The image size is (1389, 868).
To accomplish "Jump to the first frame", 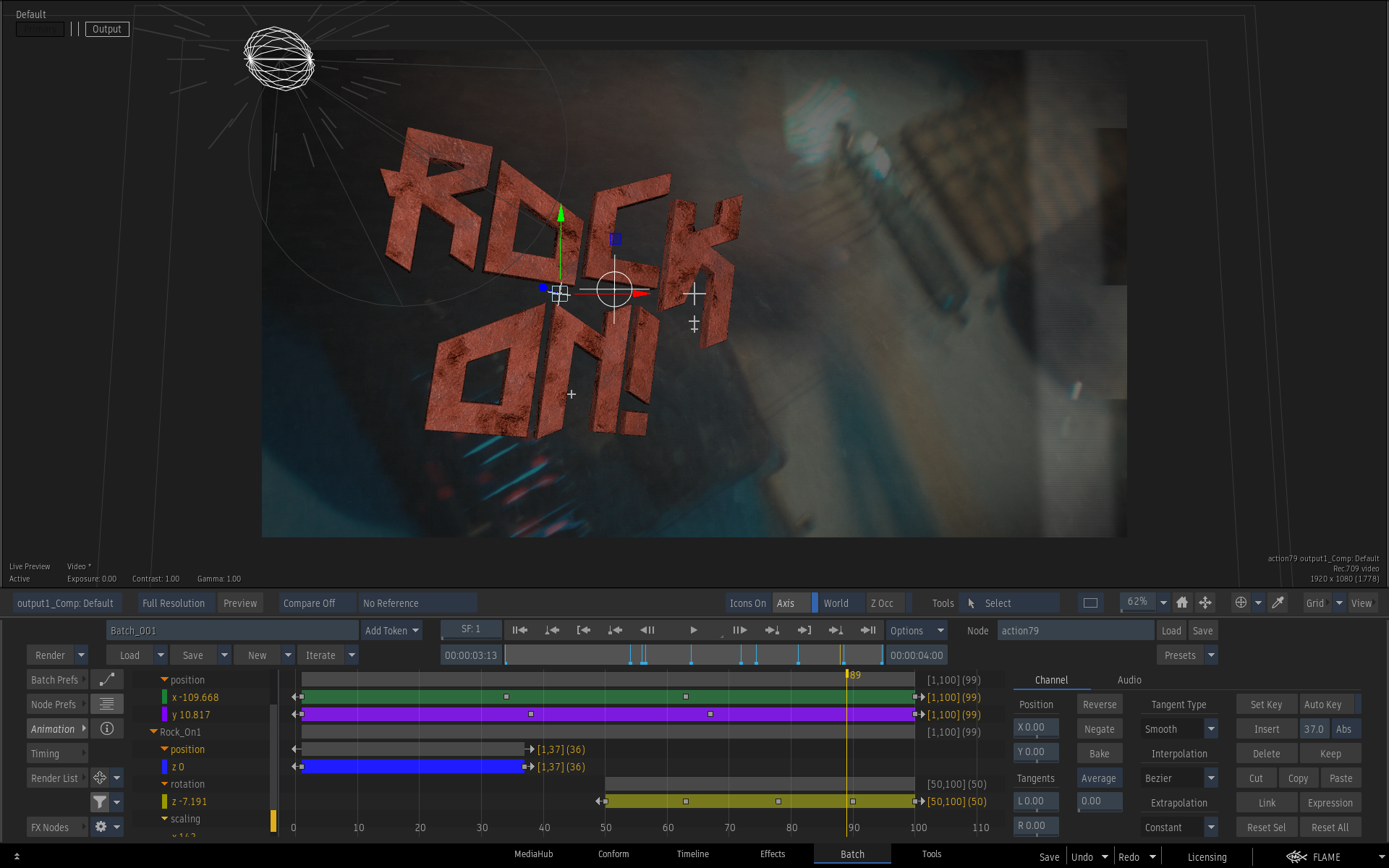I will click(x=519, y=630).
